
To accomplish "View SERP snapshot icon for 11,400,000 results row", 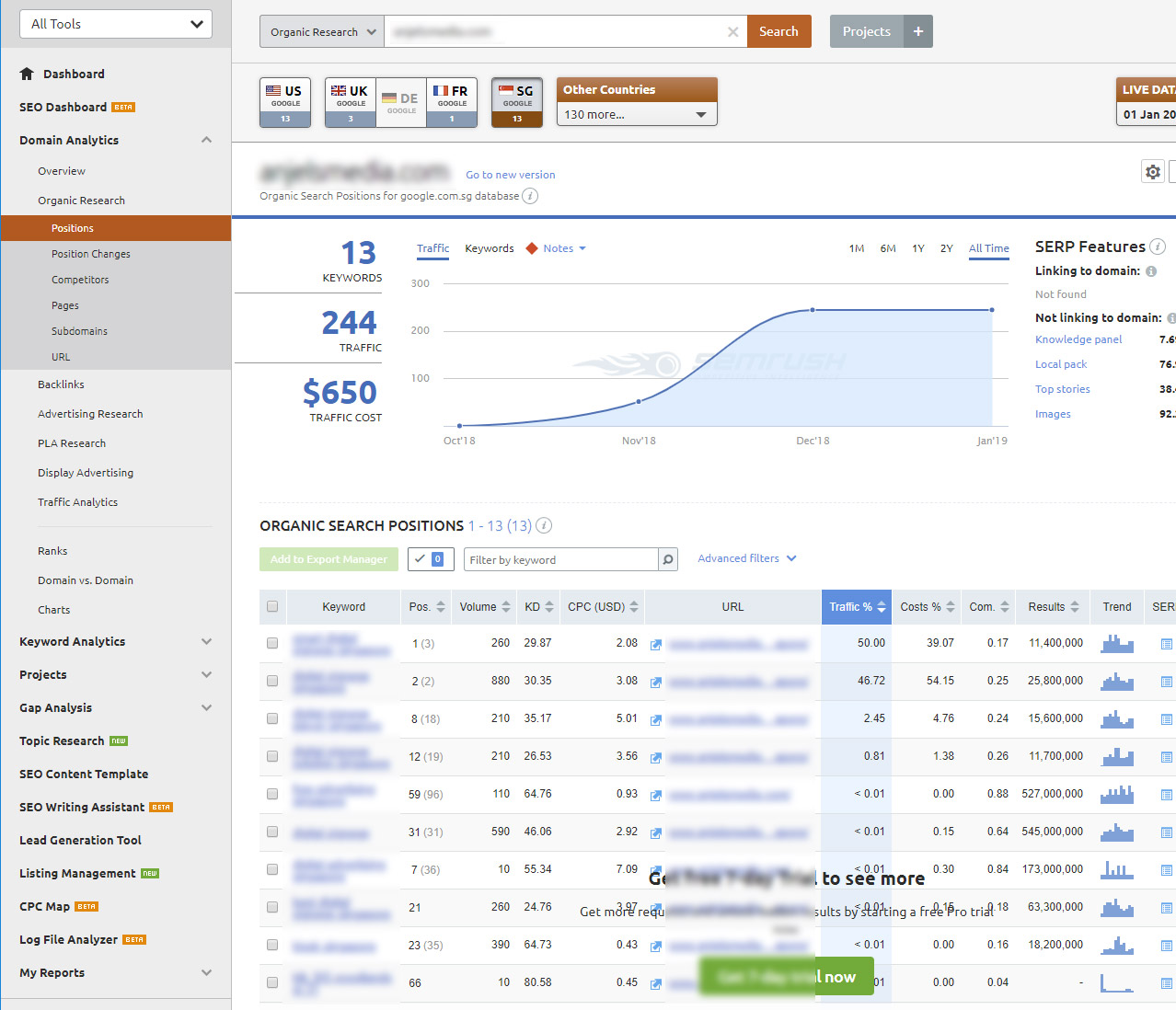I will click(x=1166, y=644).
